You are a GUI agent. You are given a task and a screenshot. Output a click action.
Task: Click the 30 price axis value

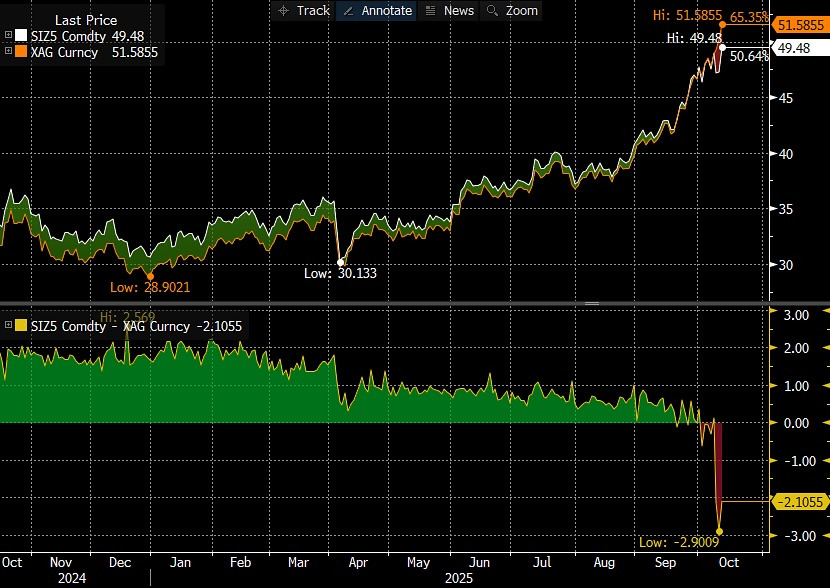click(786, 265)
